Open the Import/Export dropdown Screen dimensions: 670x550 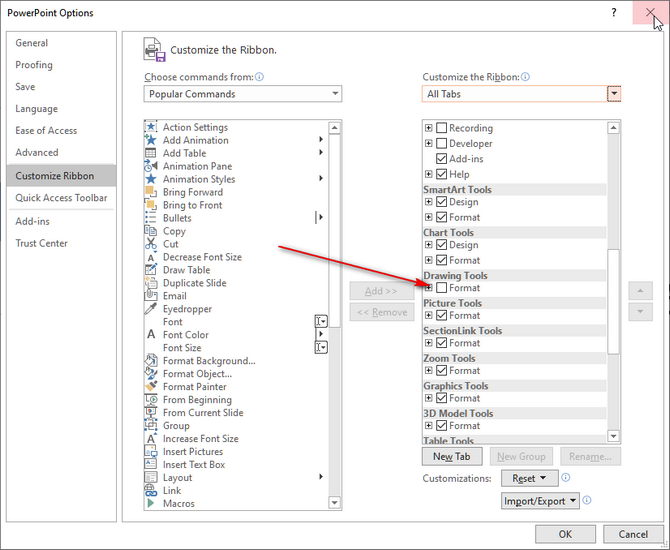pyautogui.click(x=540, y=501)
